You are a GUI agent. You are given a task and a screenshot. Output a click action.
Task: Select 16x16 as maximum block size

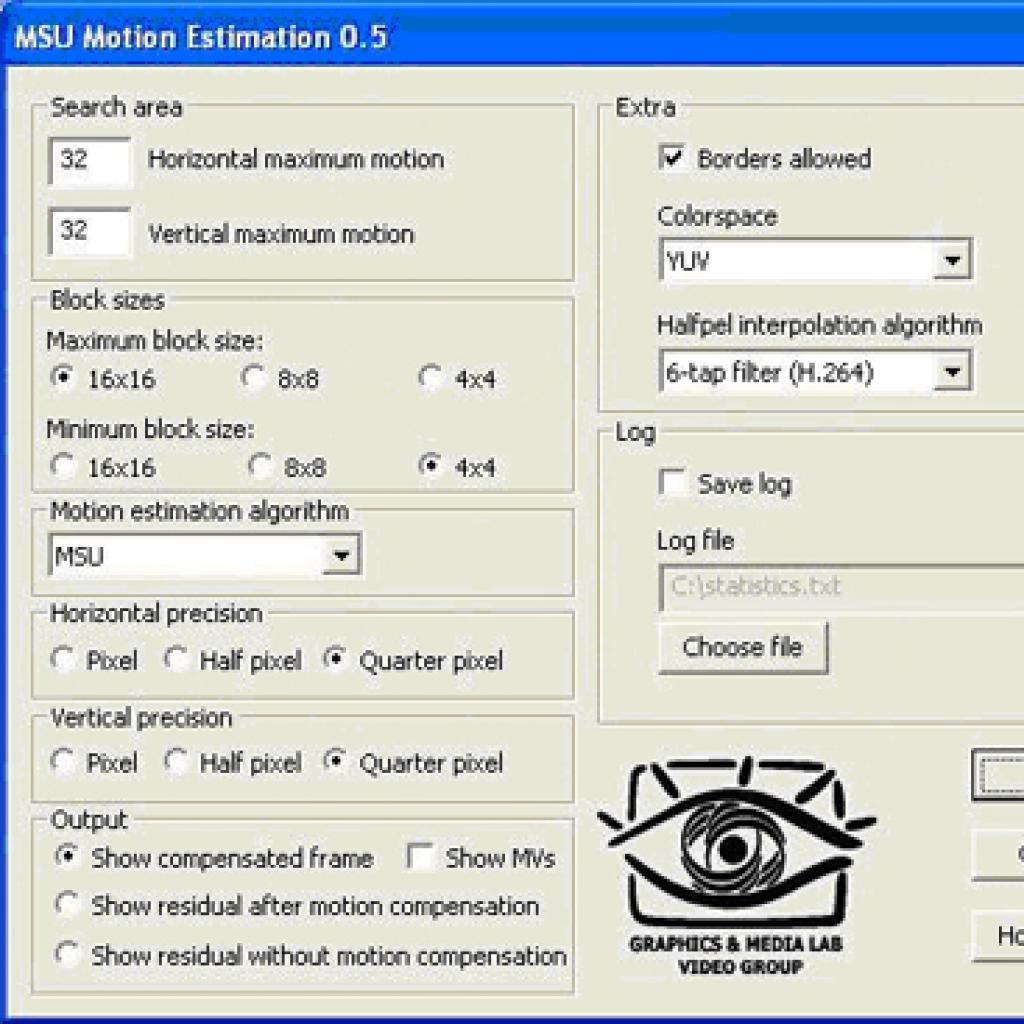click(x=63, y=377)
